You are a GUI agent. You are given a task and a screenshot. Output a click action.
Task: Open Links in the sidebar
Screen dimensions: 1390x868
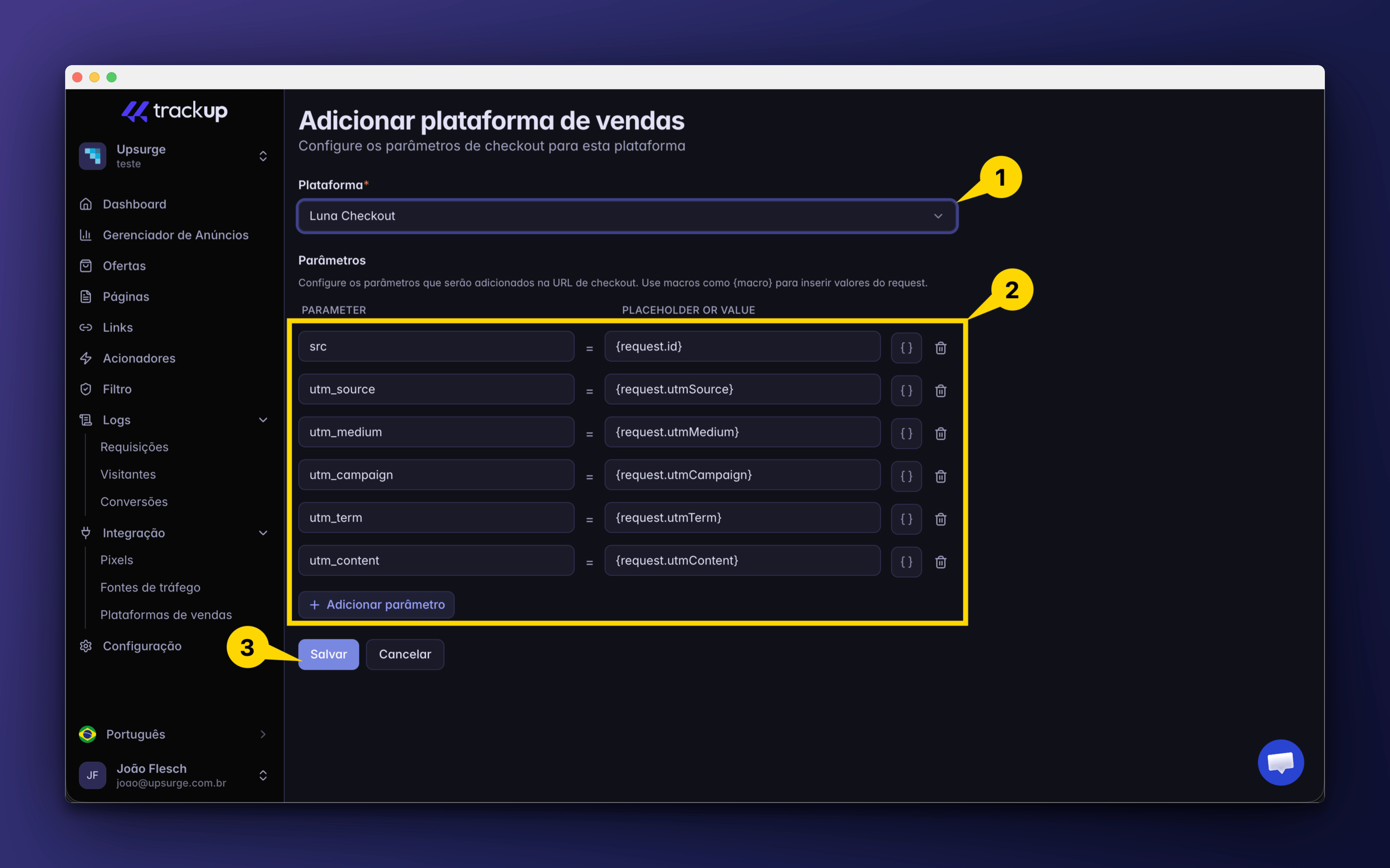pyautogui.click(x=118, y=327)
